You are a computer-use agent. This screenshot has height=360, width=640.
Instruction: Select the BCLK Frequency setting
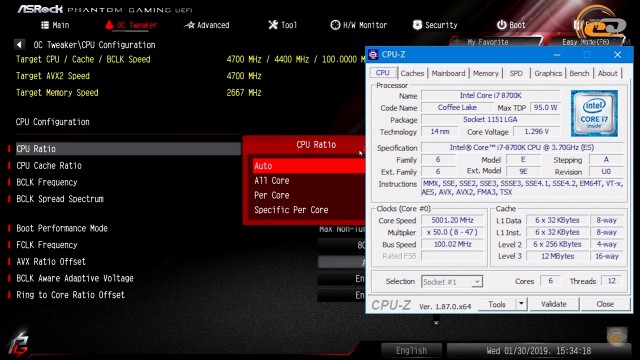click(47, 182)
